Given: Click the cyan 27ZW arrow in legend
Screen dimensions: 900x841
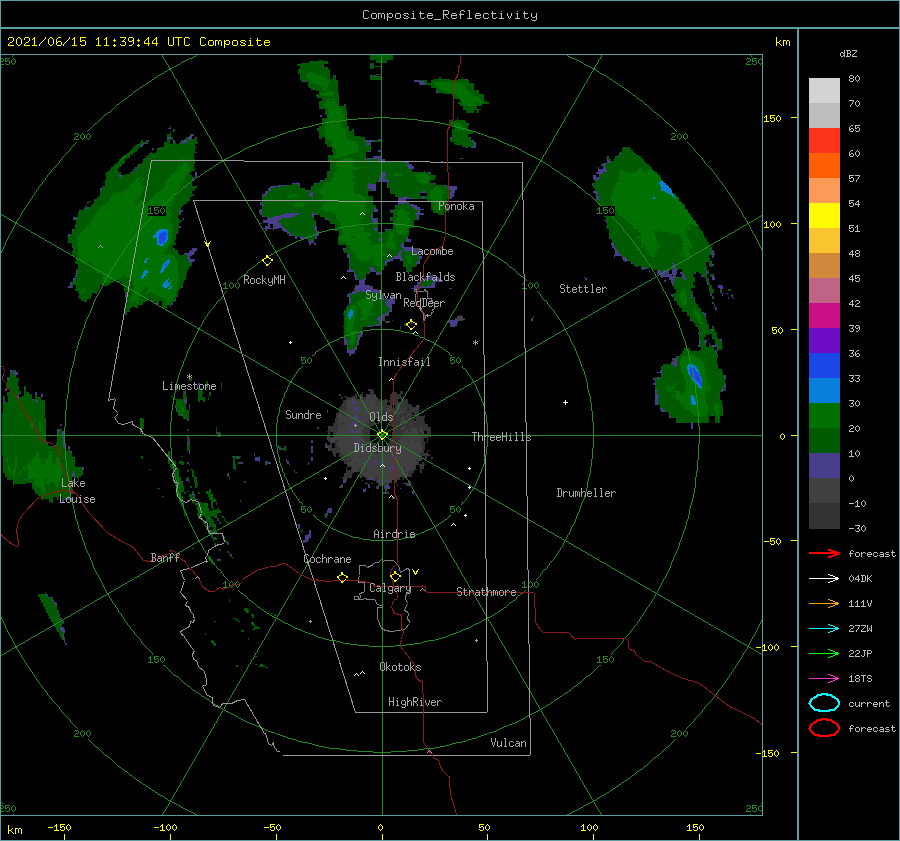Looking at the screenshot, I should (x=824, y=629).
